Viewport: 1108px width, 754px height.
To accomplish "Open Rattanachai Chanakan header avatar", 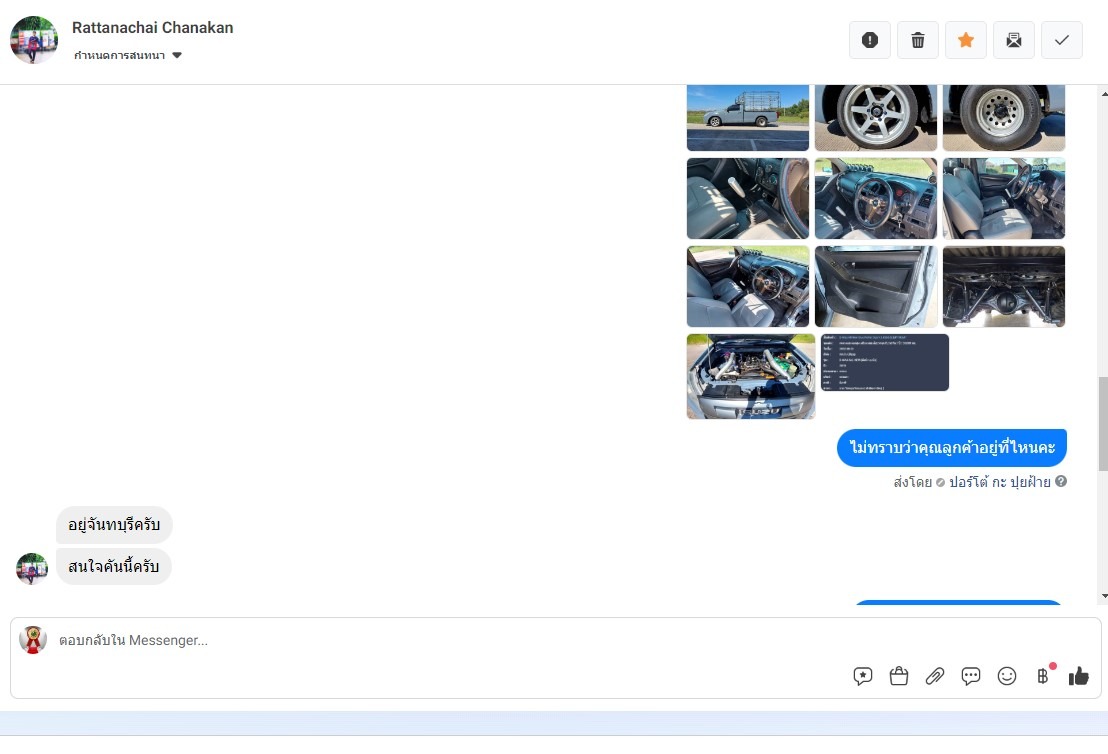I will pos(34,40).
